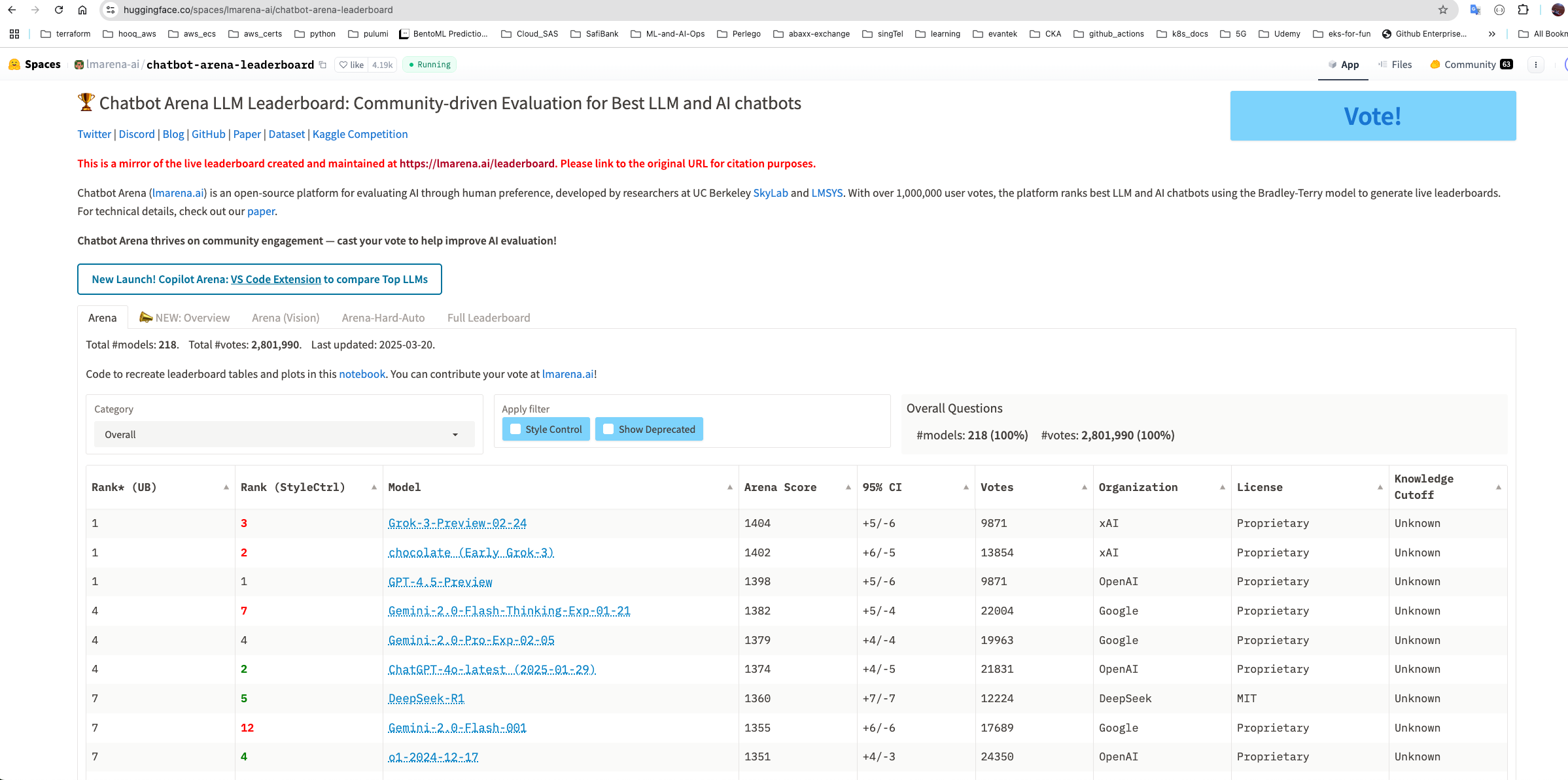Click the MIT license cell
Viewport: 1568px width, 780px height.
tap(1310, 698)
